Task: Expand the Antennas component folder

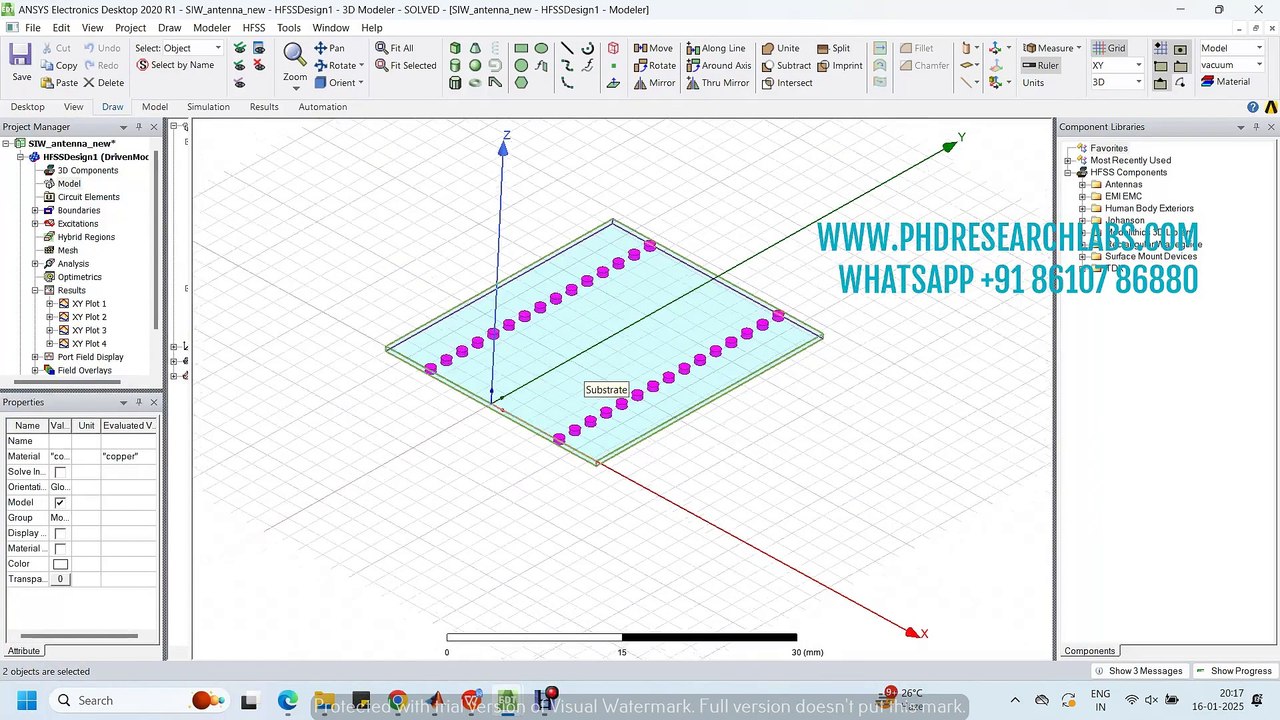Action: [x=1082, y=184]
